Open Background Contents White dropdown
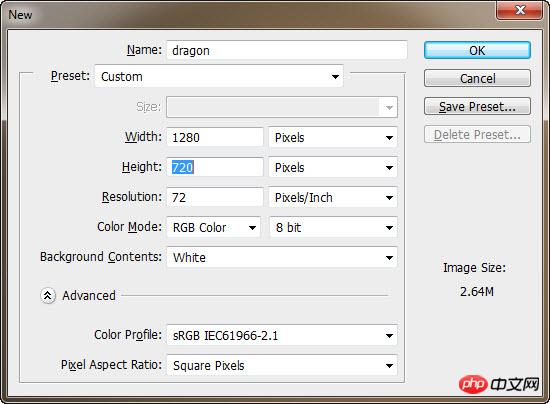The image size is (550, 404). click(x=282, y=257)
